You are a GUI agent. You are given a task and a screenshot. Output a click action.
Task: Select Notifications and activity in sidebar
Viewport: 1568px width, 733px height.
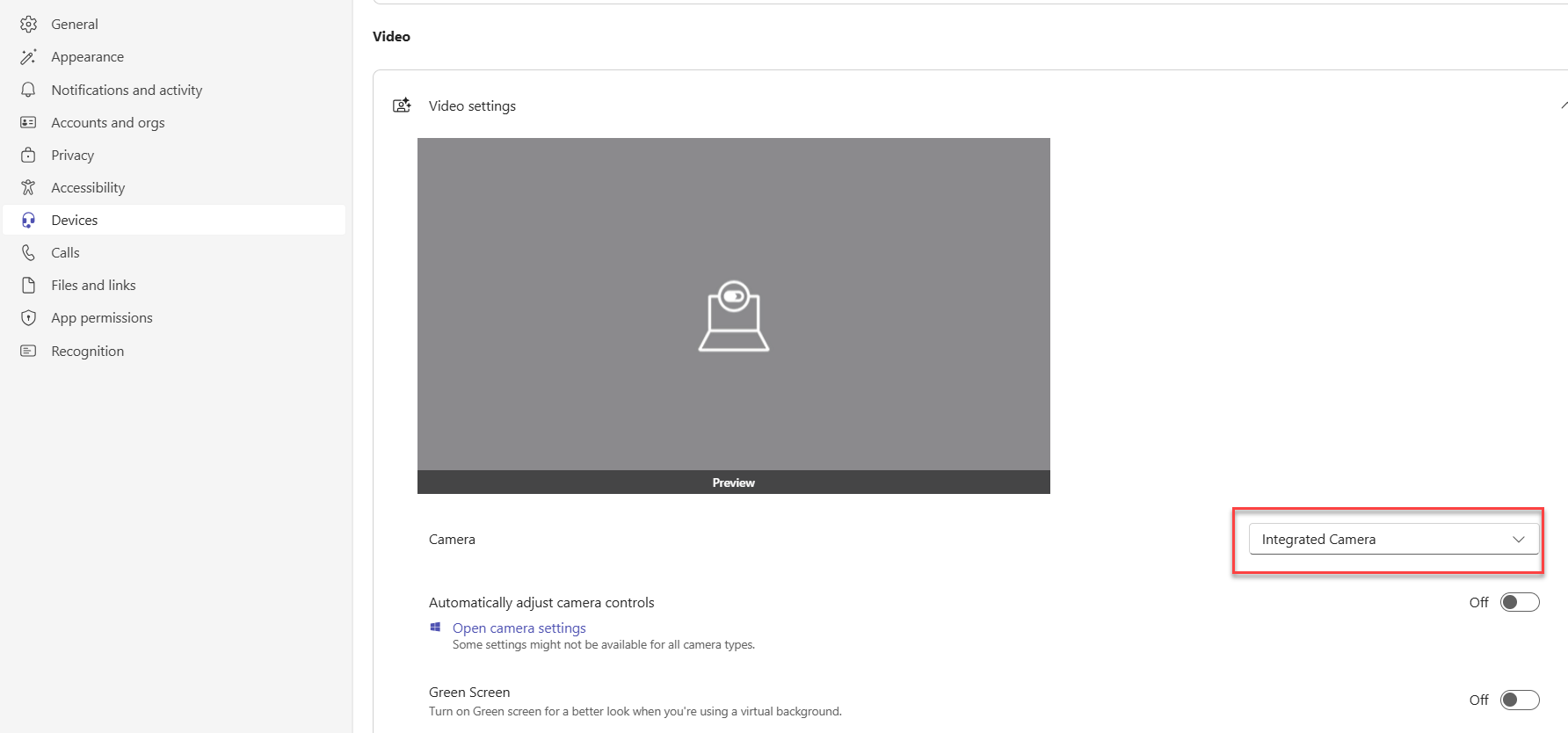coord(127,90)
